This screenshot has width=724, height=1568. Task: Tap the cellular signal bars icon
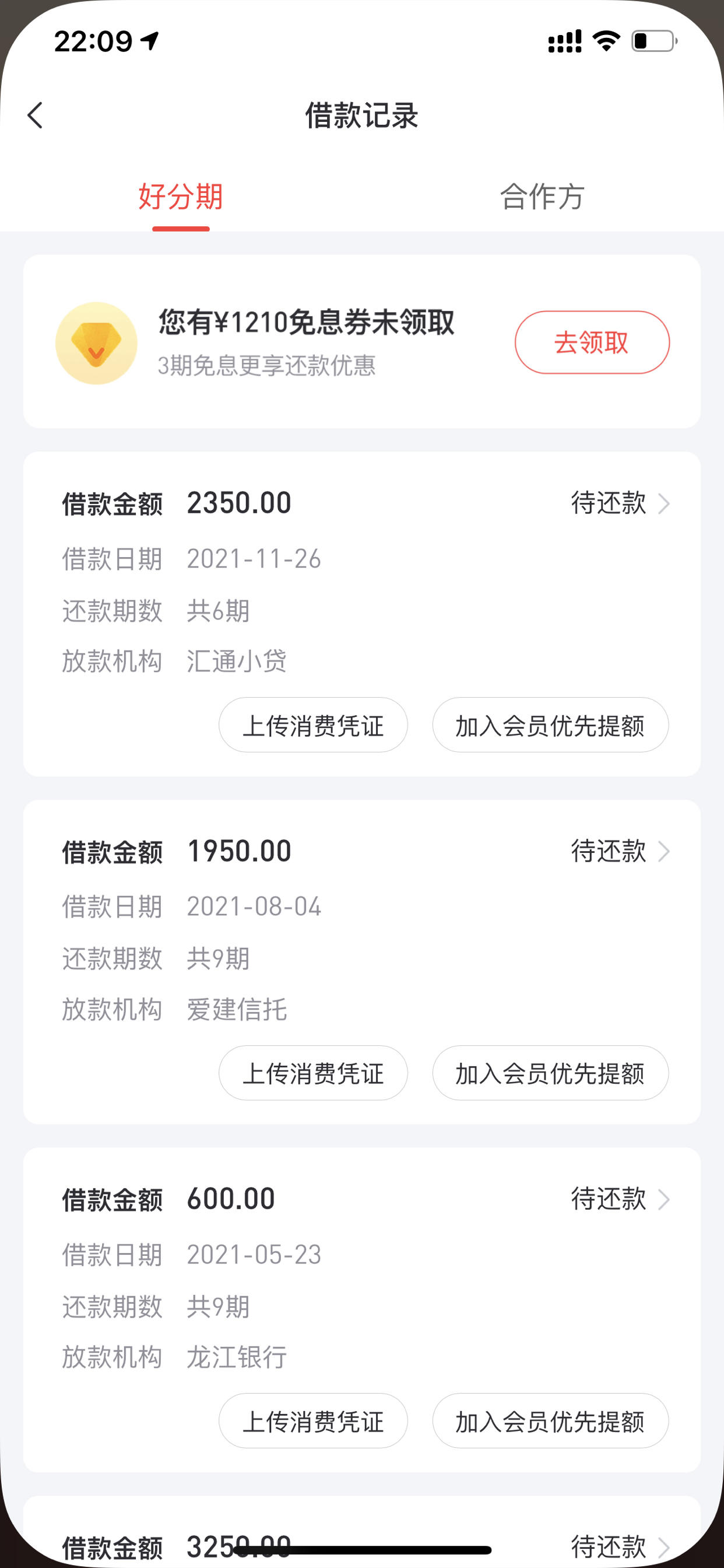click(x=565, y=41)
